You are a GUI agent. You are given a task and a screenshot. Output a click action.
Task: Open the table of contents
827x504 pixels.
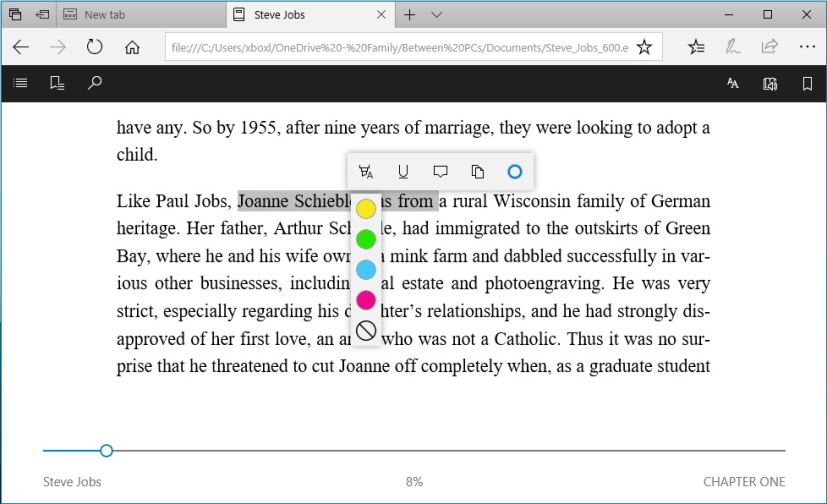[x=21, y=83]
